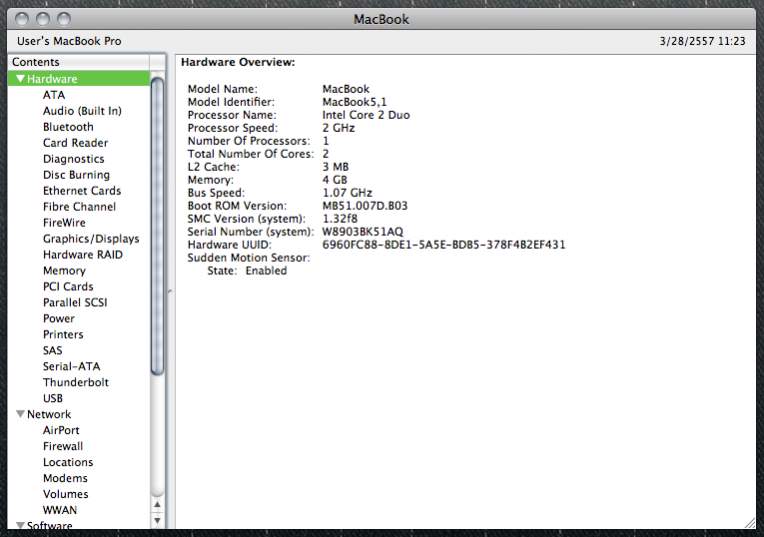This screenshot has height=537, width=764.
Task: Select the USB hardware item
Action: 53,398
